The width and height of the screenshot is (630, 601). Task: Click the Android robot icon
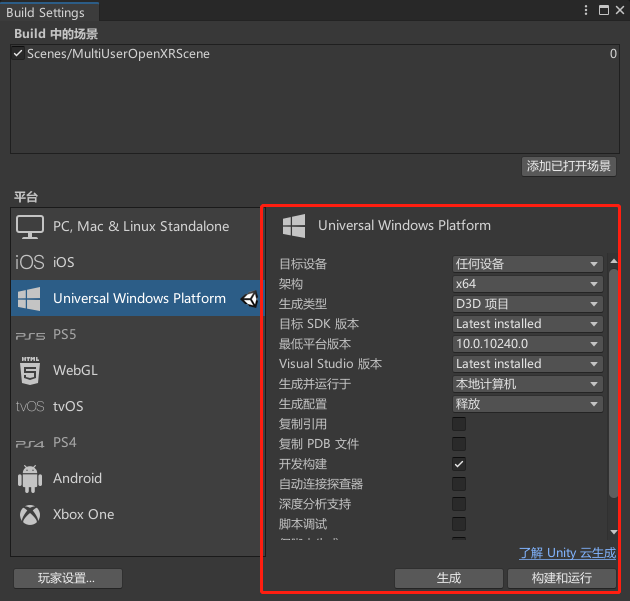30,478
